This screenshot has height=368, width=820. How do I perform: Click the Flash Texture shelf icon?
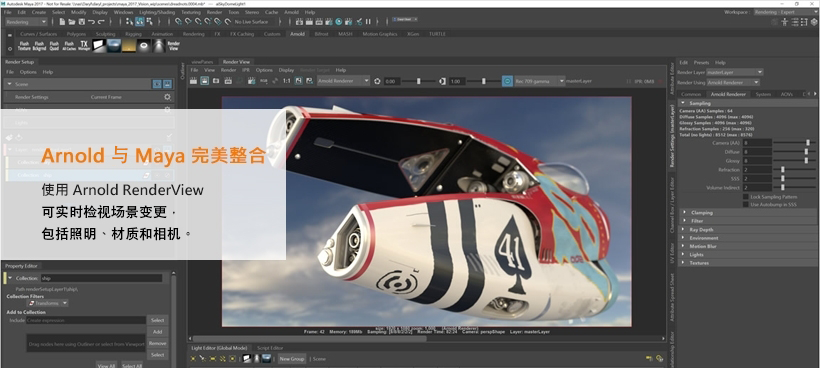click(24, 46)
